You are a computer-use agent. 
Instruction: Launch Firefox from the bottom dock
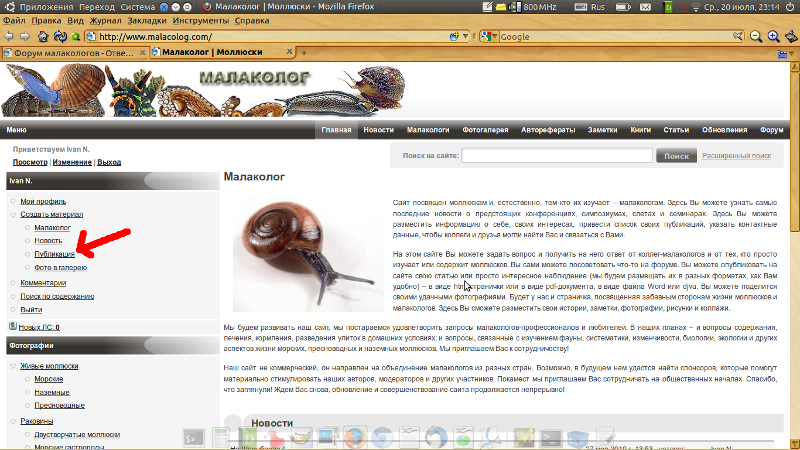pyautogui.click(x=354, y=437)
